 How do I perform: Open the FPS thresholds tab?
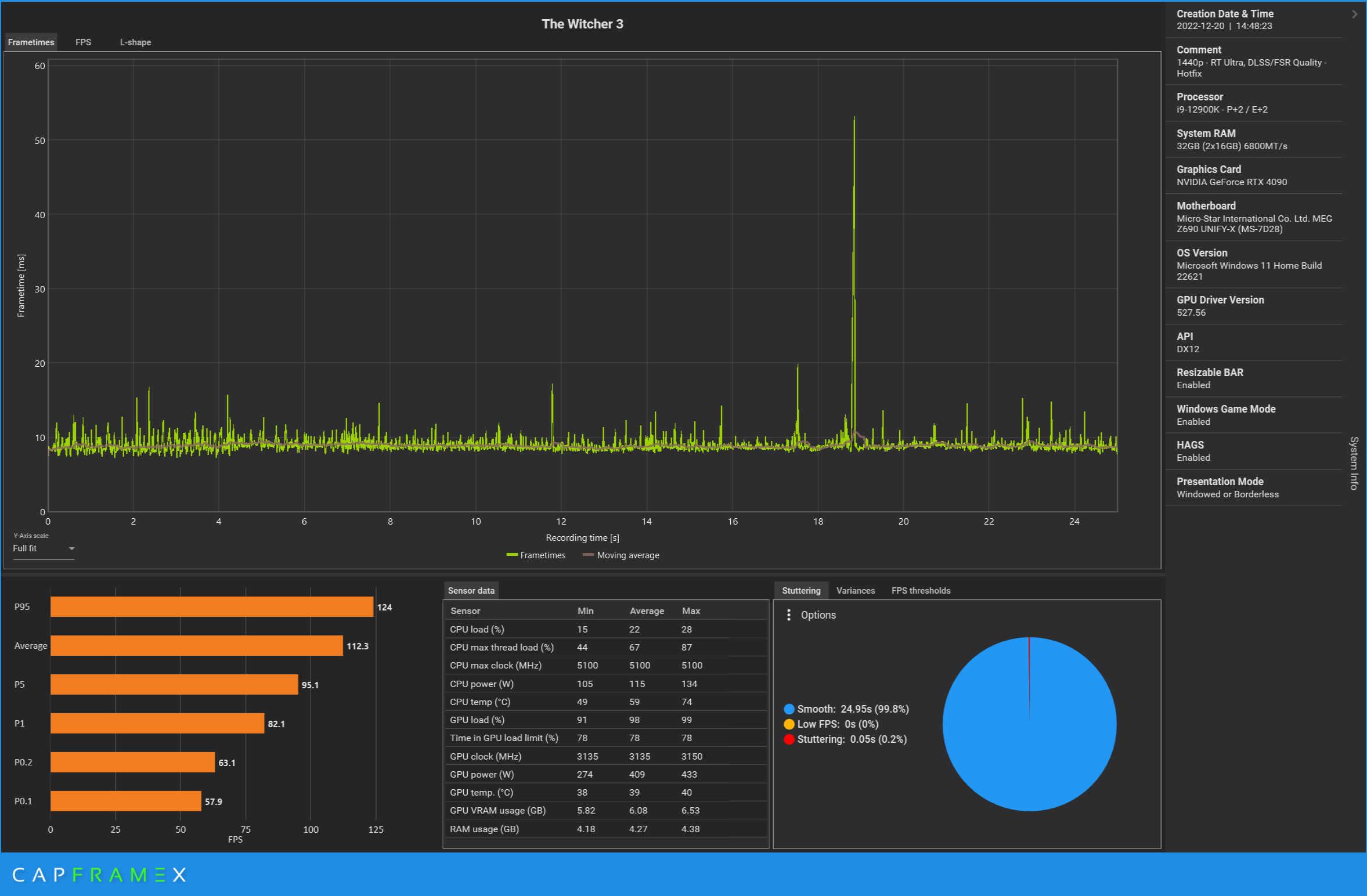[921, 591]
